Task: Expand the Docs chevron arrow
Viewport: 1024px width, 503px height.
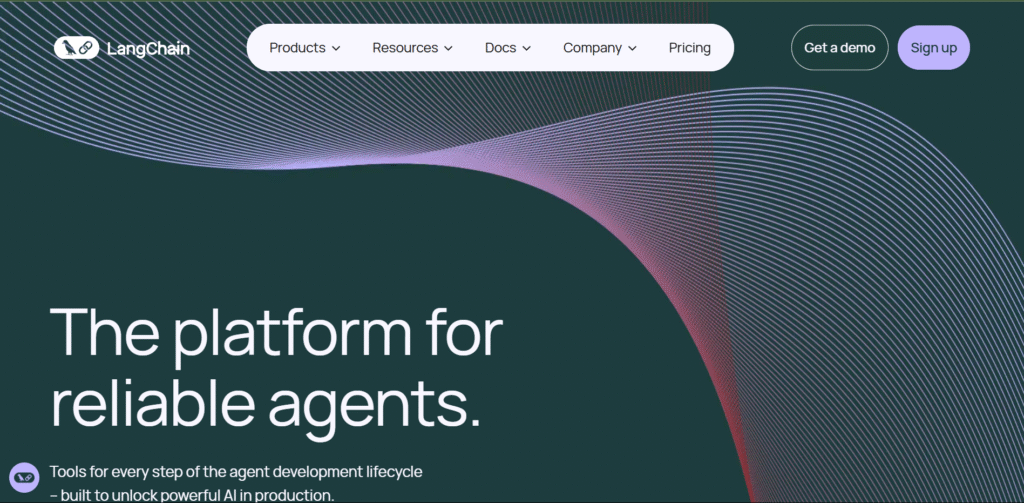Action: (x=526, y=48)
